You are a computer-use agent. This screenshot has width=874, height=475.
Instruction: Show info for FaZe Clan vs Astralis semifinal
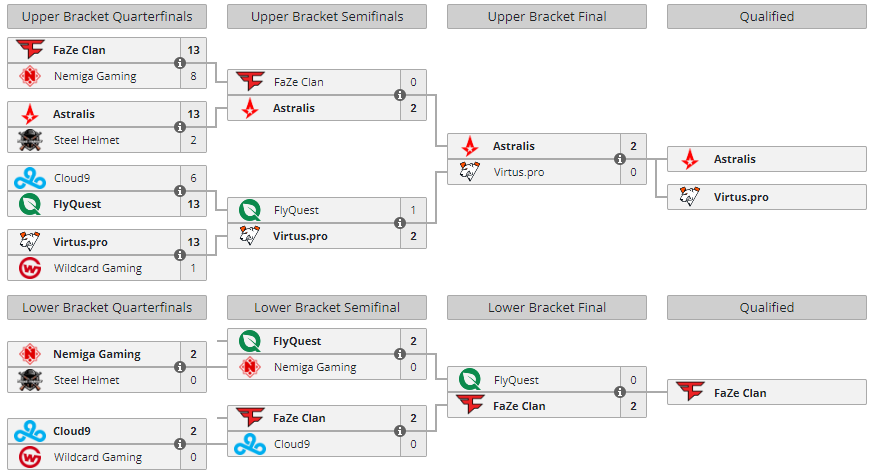coord(400,95)
